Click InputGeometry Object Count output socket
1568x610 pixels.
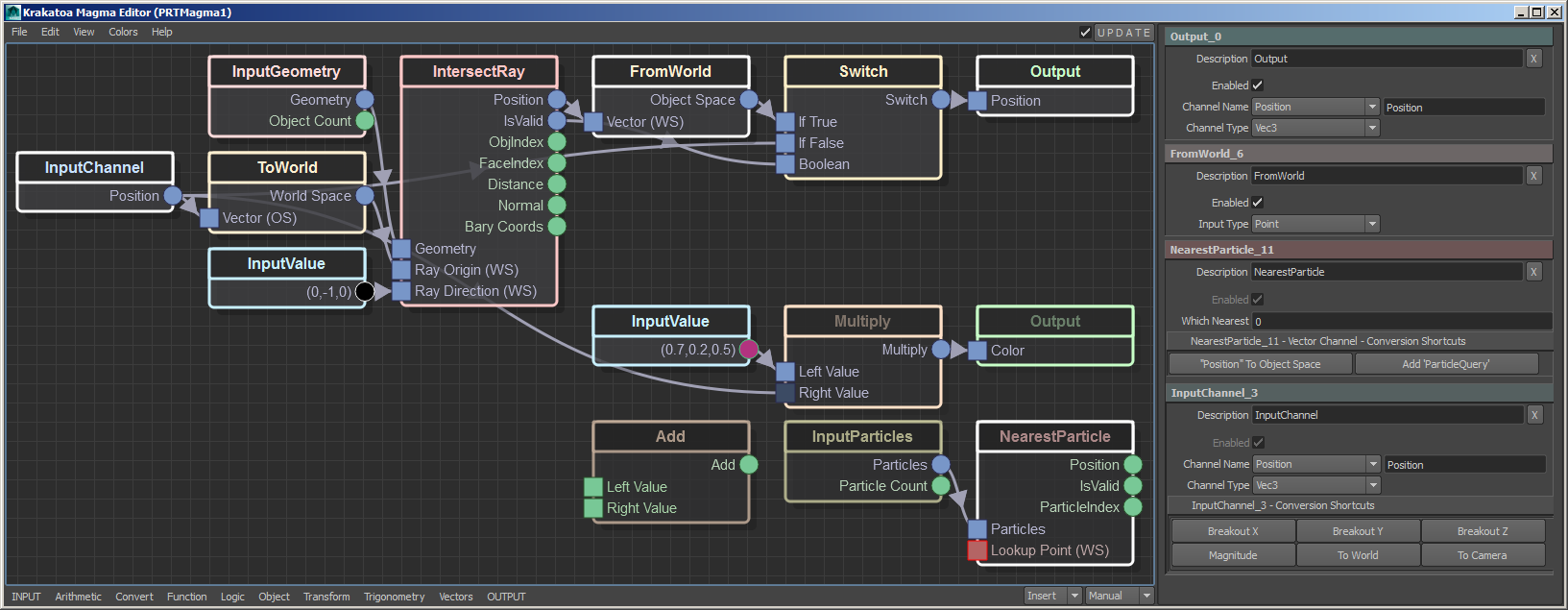point(365,120)
